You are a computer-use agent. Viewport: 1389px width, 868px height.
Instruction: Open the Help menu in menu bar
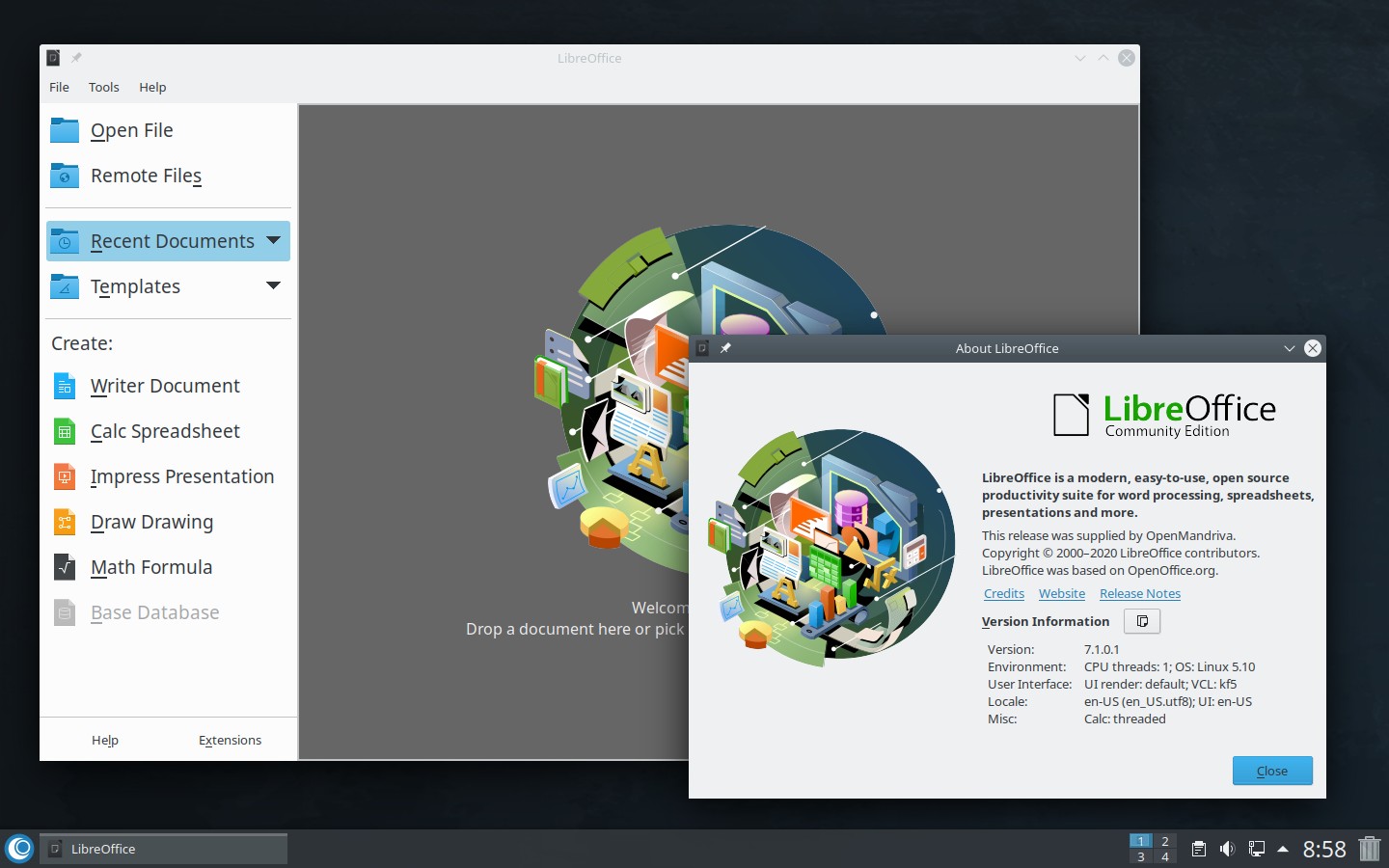[152, 87]
